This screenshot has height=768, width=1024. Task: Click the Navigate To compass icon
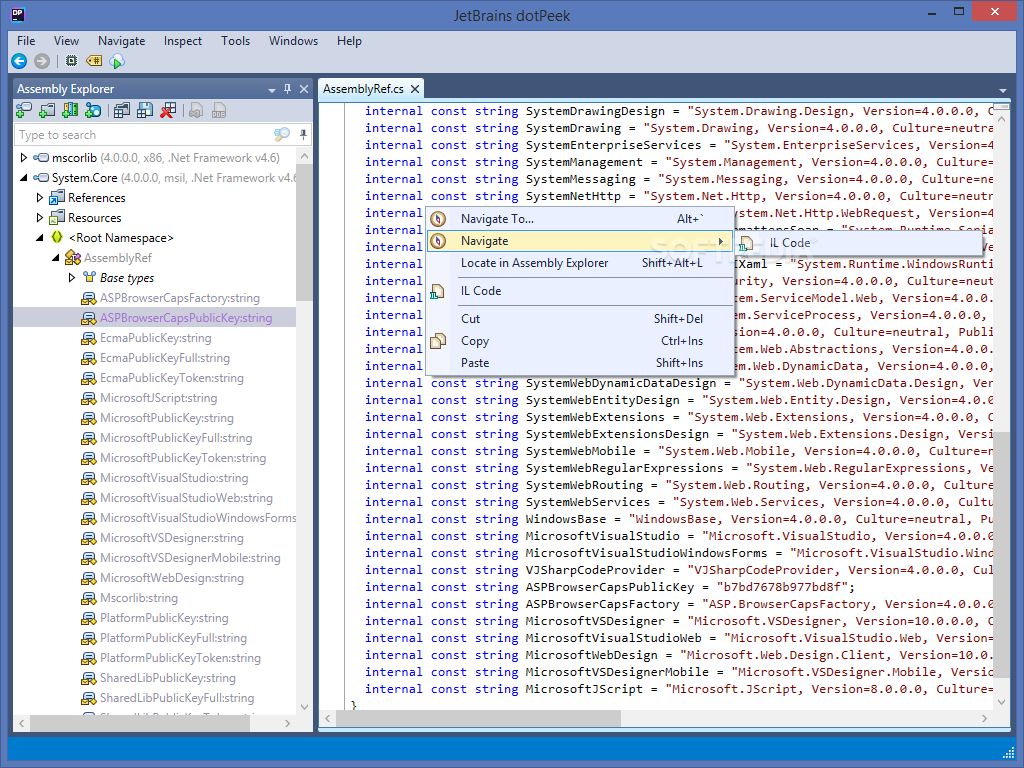pos(438,219)
